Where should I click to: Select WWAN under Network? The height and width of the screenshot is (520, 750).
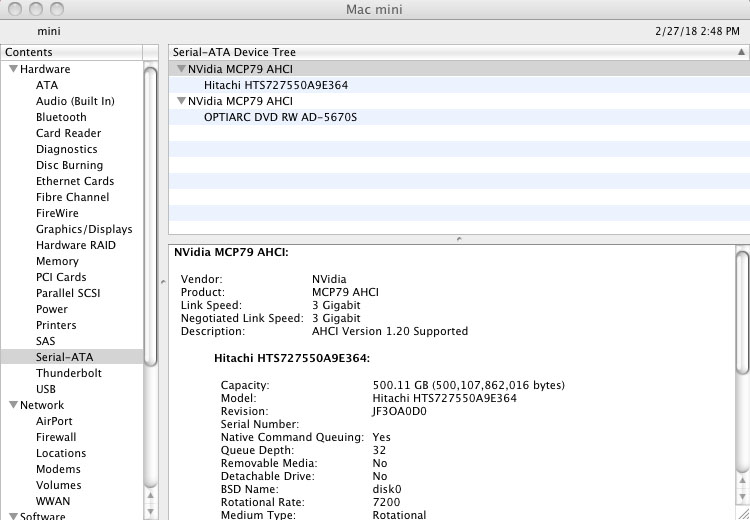pyautogui.click(x=53, y=501)
